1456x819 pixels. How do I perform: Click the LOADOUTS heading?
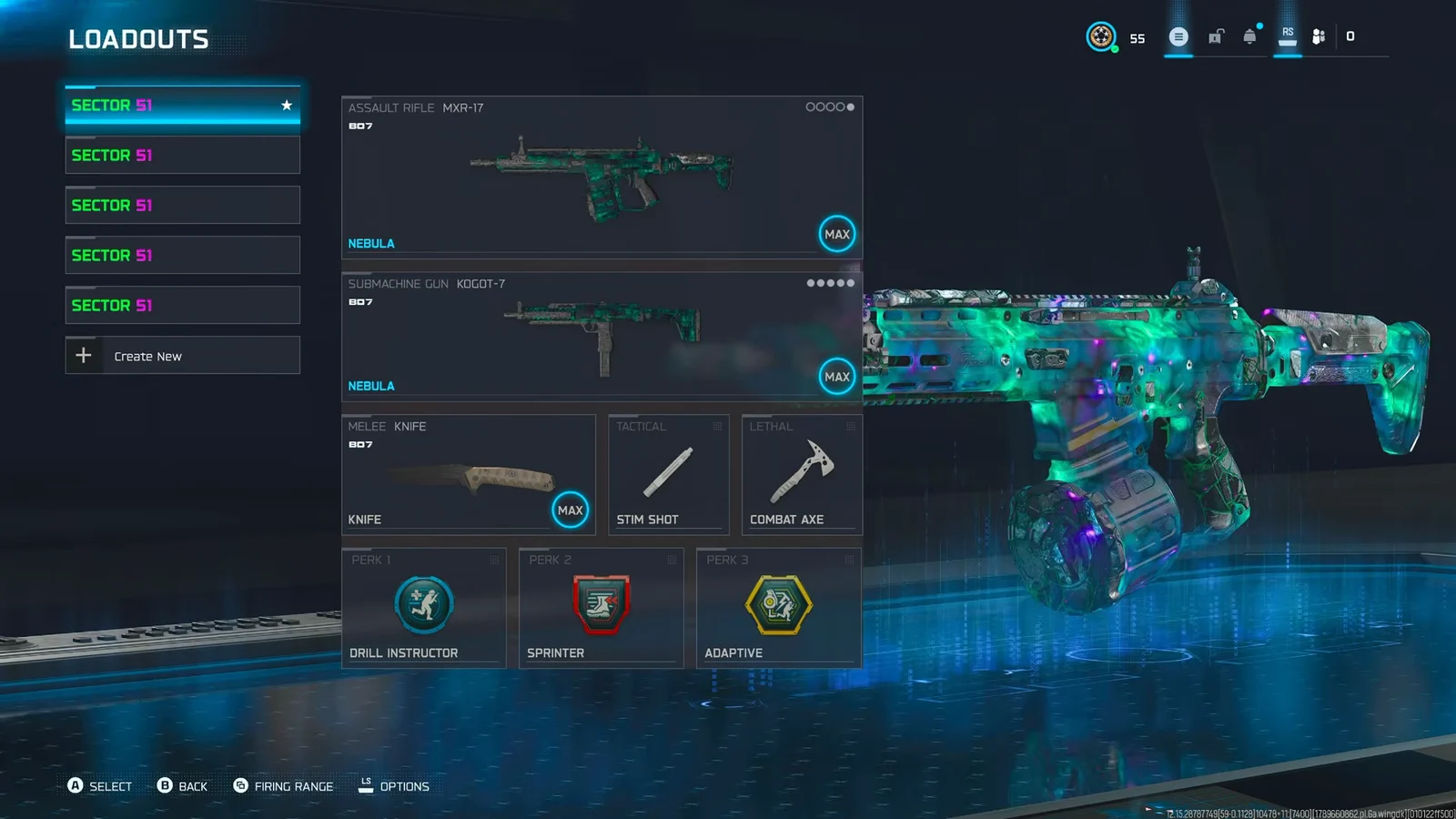coord(138,39)
